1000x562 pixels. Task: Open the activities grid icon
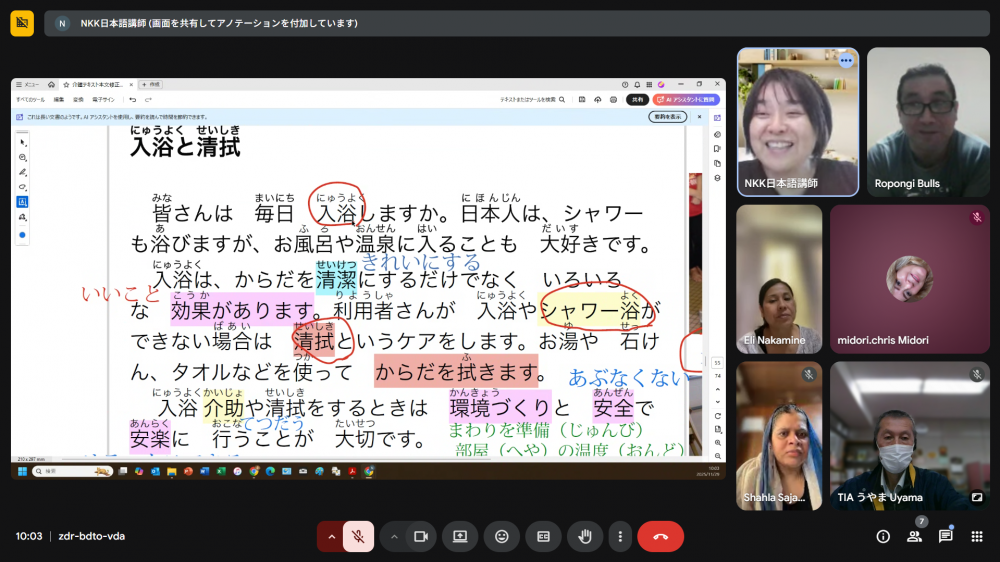coord(977,537)
